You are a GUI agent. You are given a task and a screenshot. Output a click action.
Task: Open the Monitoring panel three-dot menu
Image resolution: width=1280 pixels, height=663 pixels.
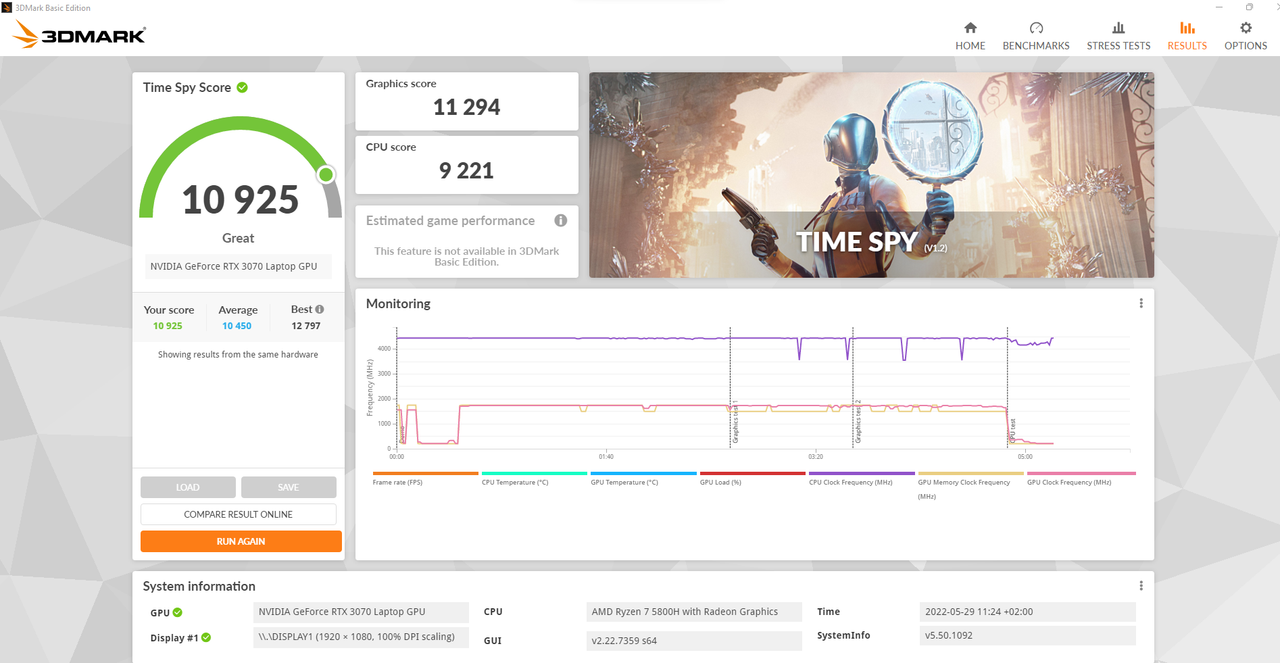[x=1141, y=303]
